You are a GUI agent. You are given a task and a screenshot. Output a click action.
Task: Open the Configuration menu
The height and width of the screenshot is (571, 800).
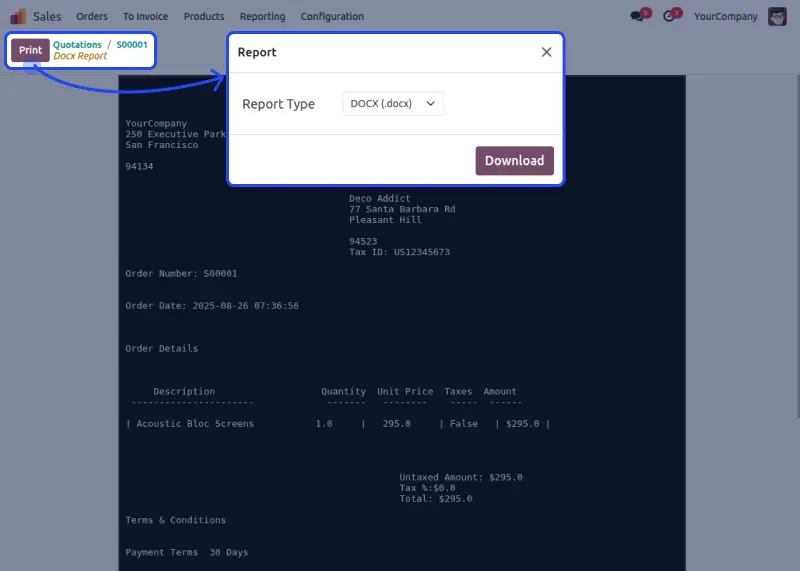tap(332, 16)
